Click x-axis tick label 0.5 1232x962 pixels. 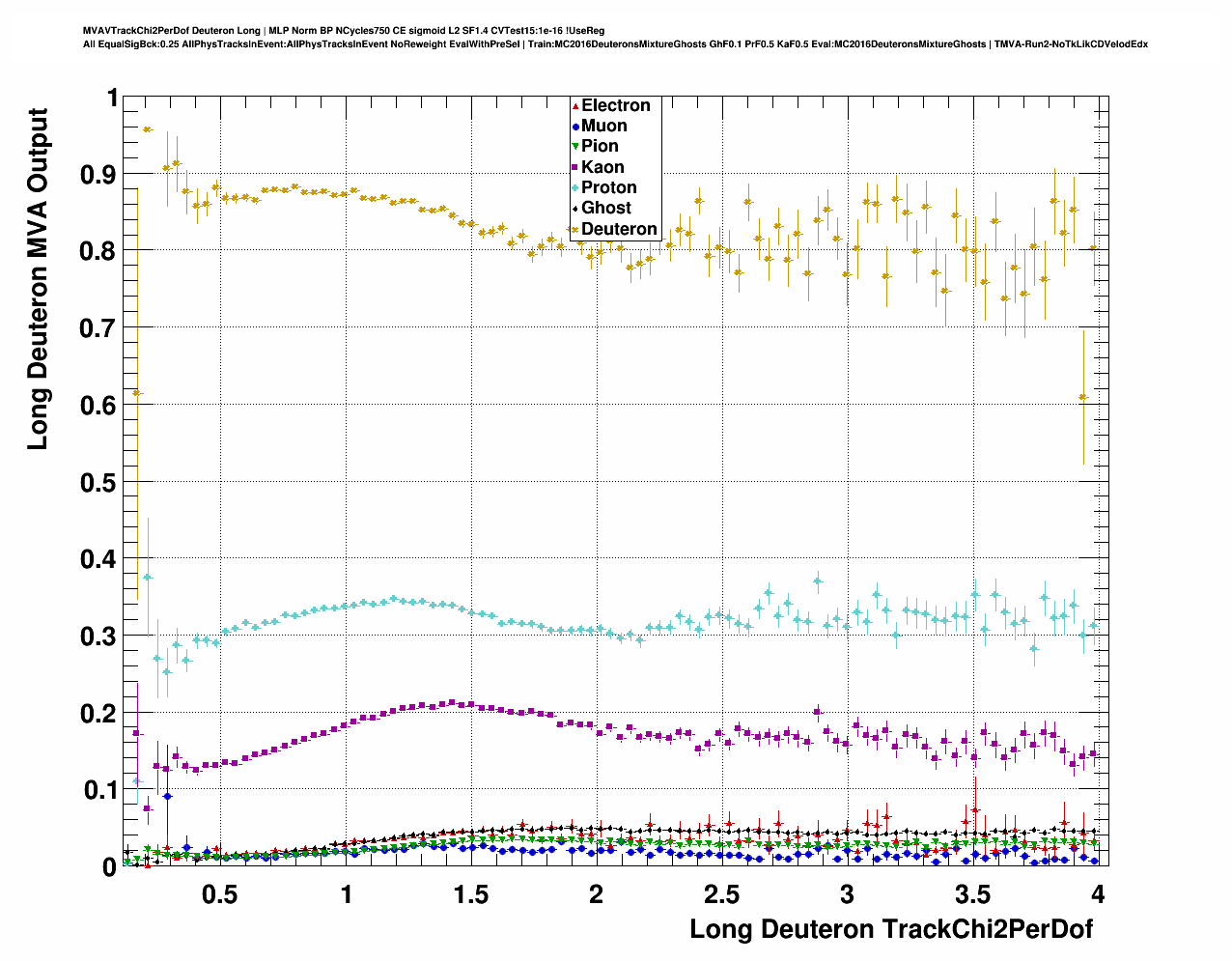219,894
